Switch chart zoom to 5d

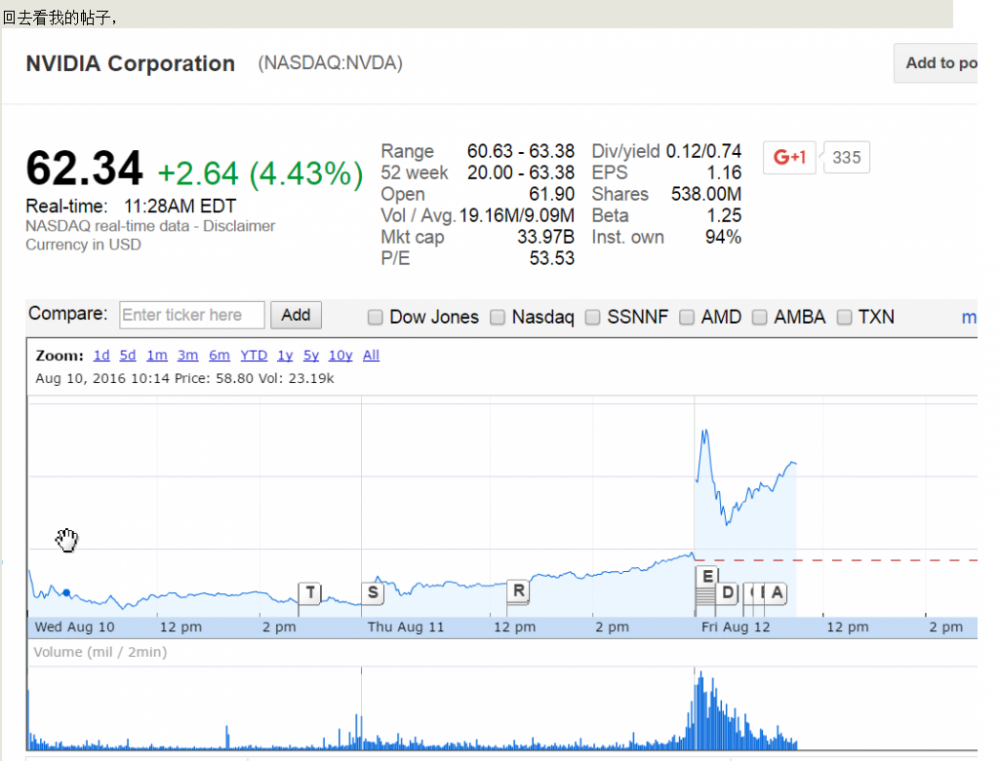click(127, 356)
